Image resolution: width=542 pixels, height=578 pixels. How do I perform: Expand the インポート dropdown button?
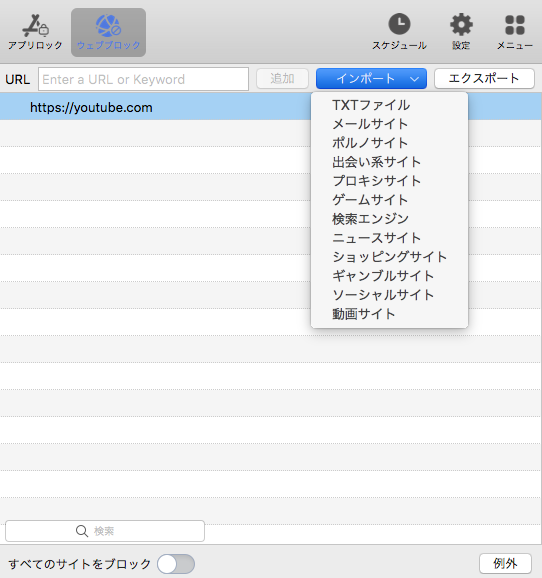371,79
